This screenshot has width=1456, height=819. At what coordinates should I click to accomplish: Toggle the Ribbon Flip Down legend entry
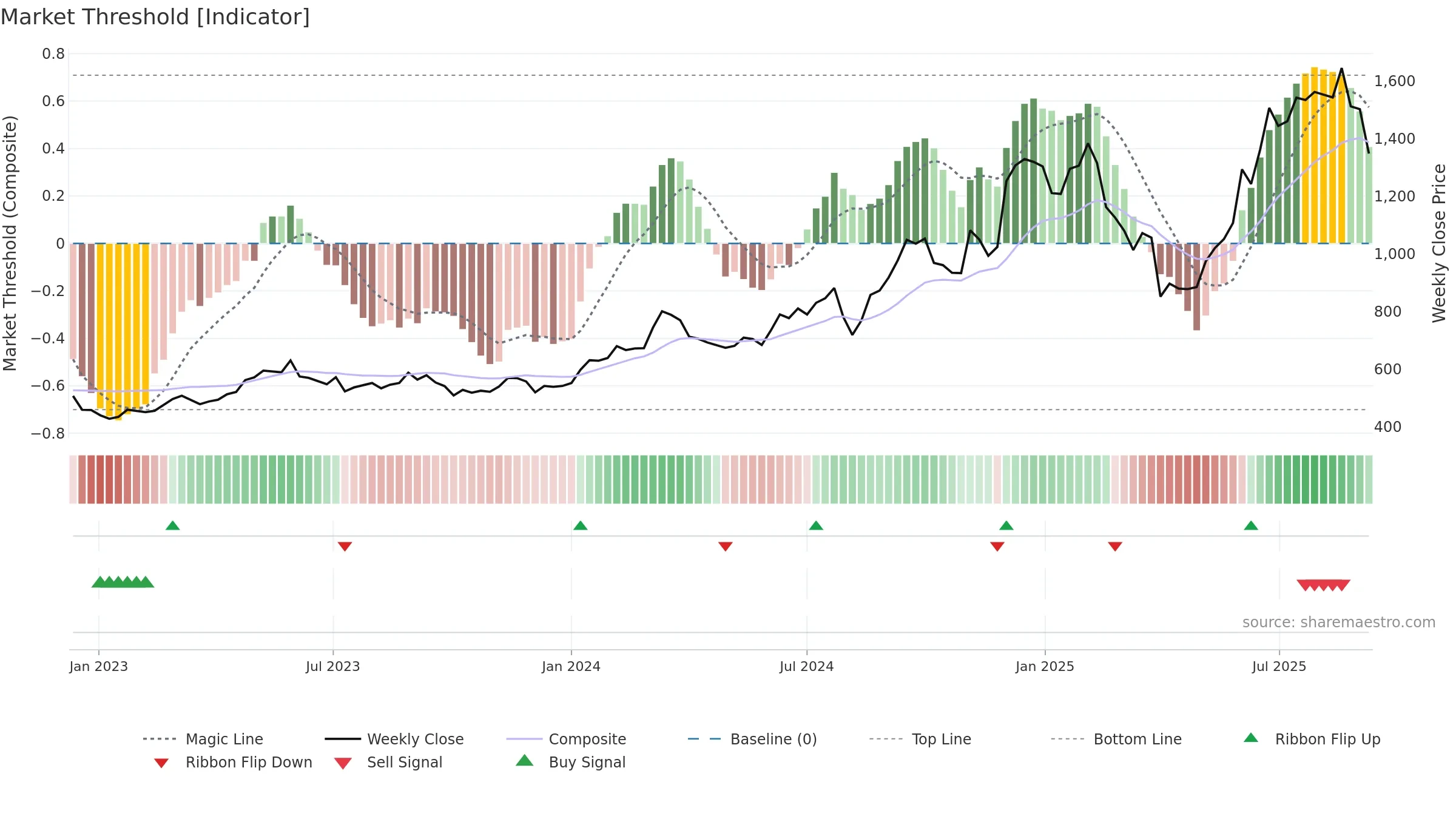coord(233,762)
